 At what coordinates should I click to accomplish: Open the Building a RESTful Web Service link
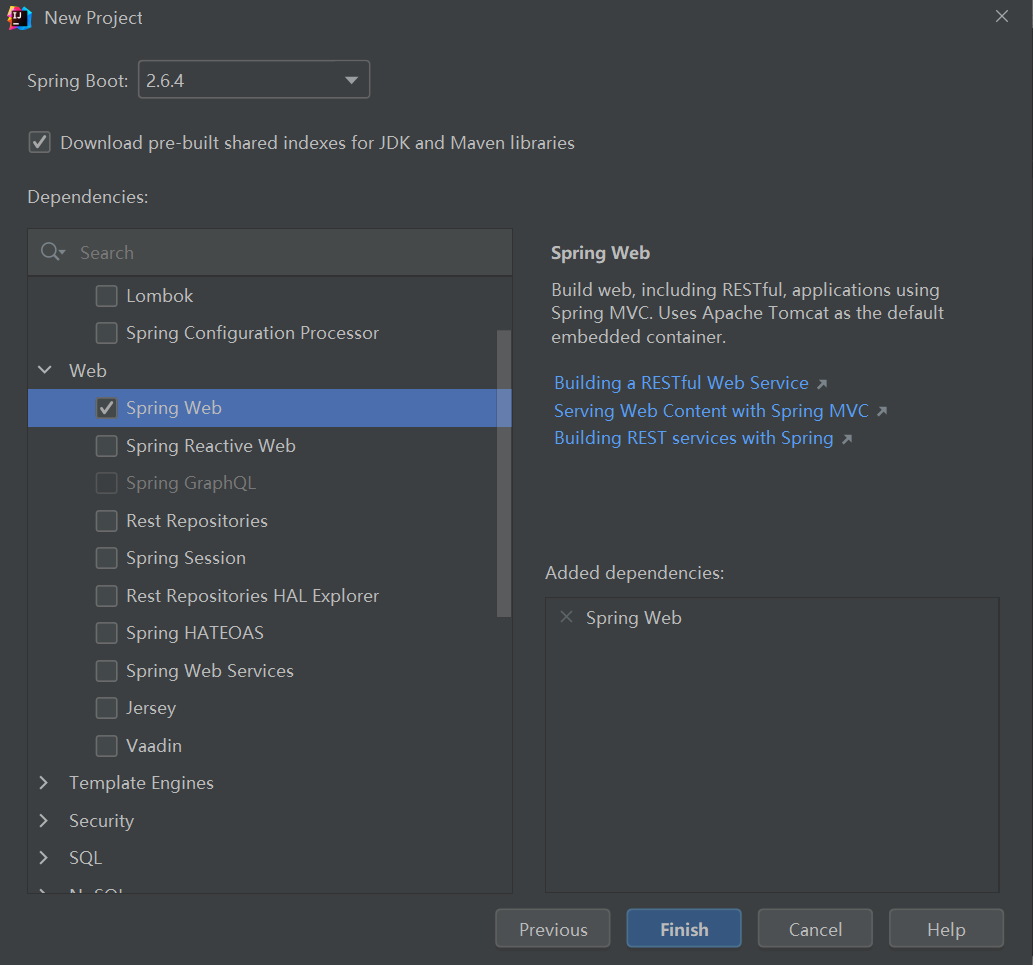click(681, 383)
